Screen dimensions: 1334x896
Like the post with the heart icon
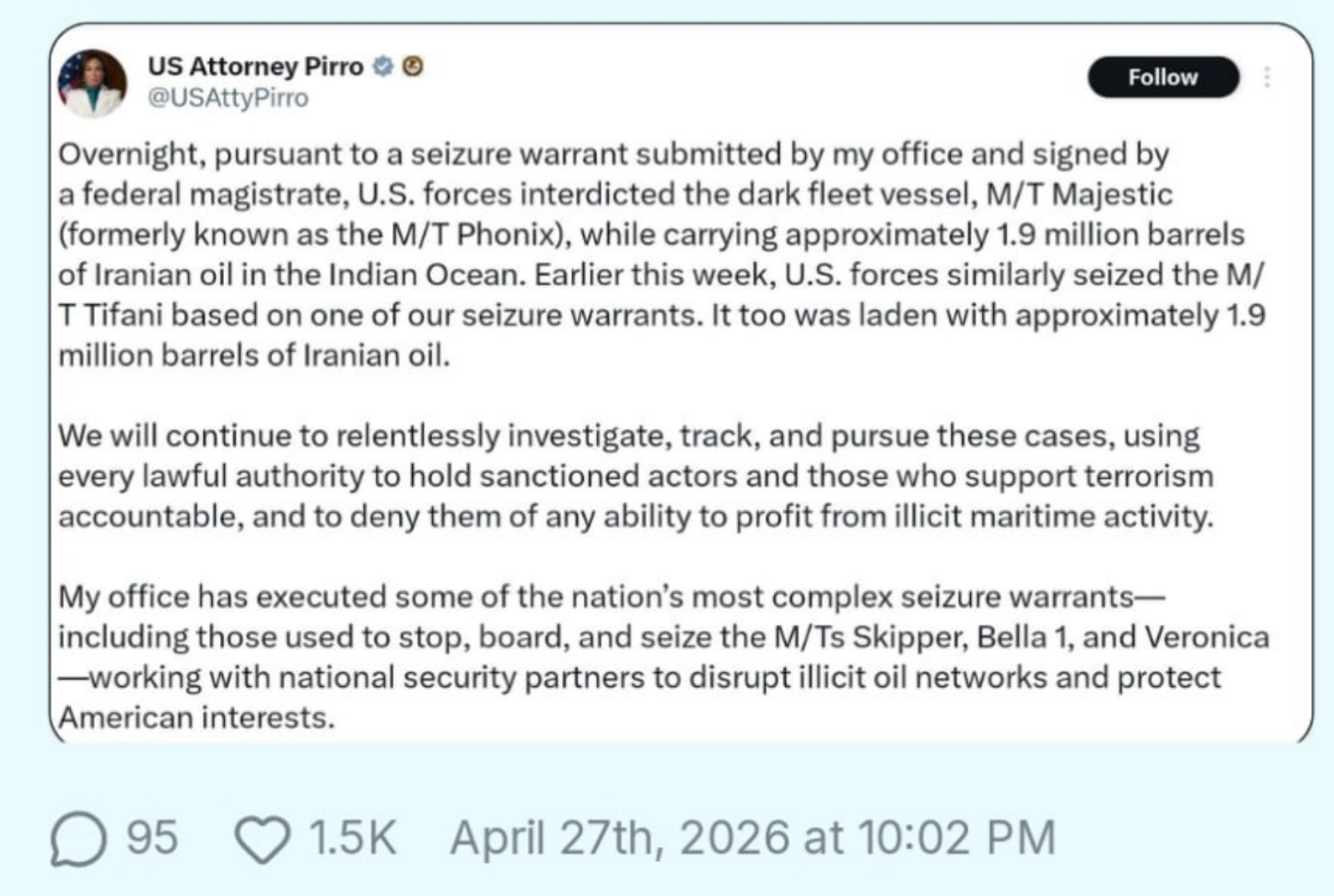pos(263,838)
